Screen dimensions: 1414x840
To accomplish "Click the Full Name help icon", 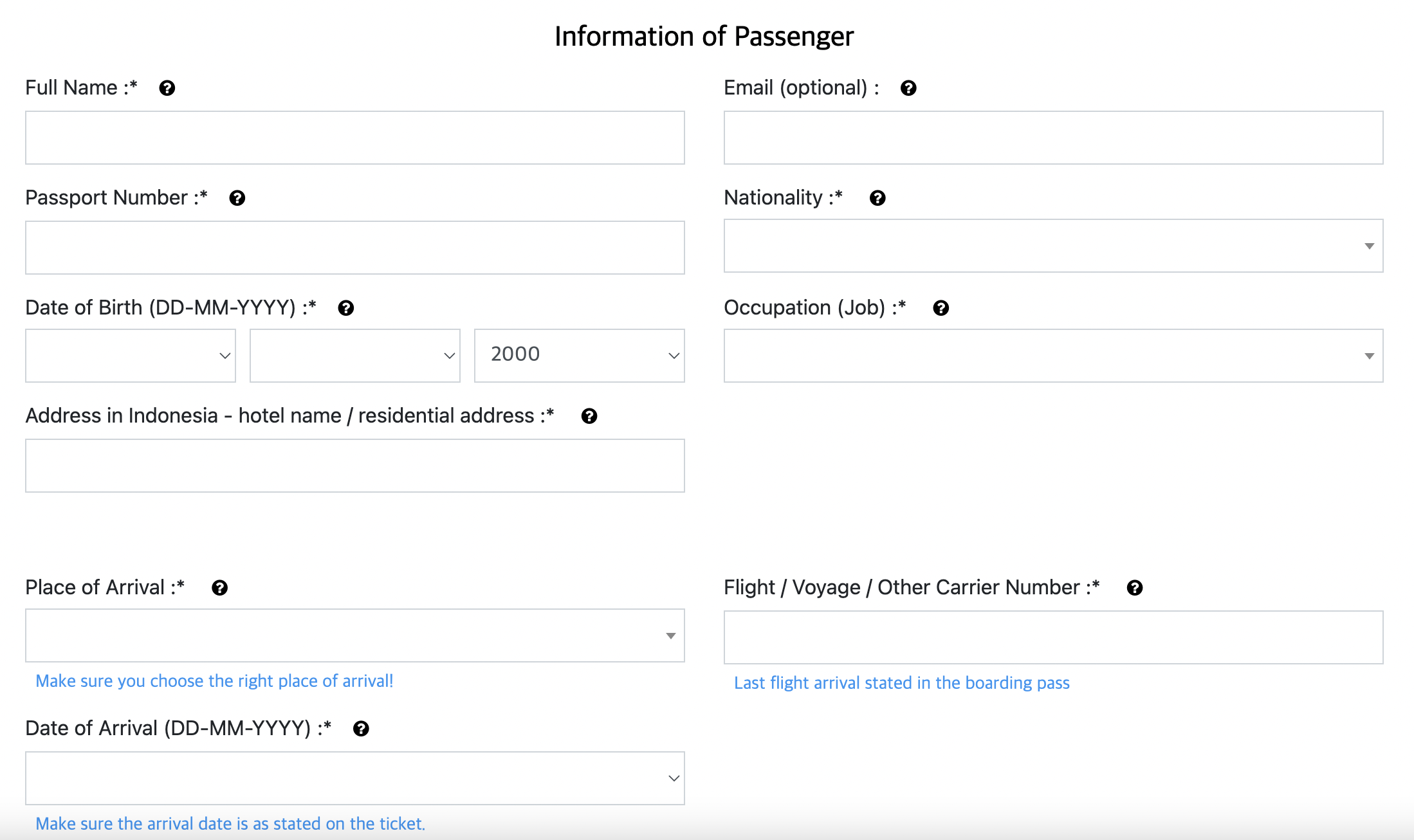I will [167, 88].
